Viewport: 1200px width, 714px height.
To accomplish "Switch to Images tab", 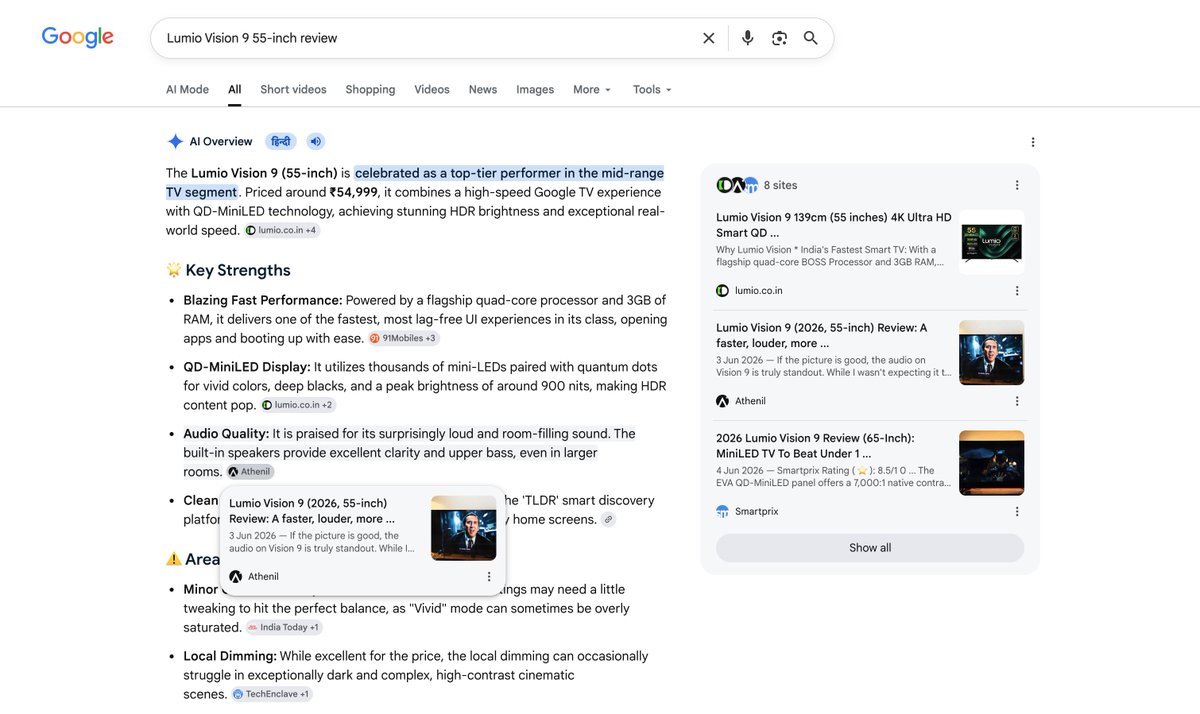I will pos(535,89).
